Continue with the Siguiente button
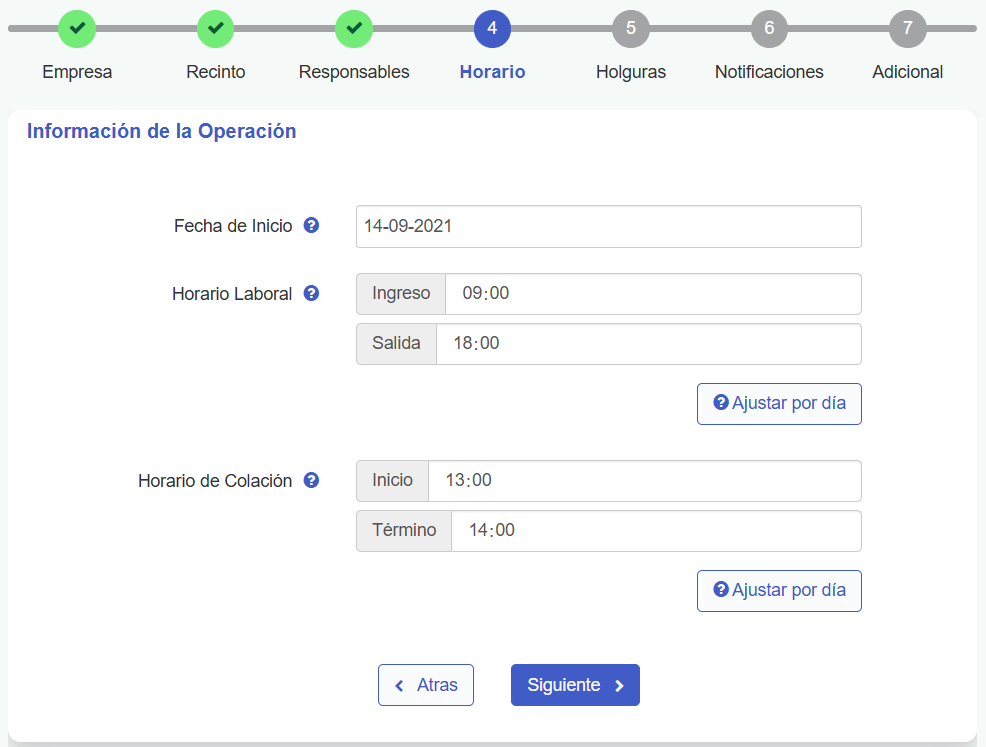986x747 pixels. (575, 685)
